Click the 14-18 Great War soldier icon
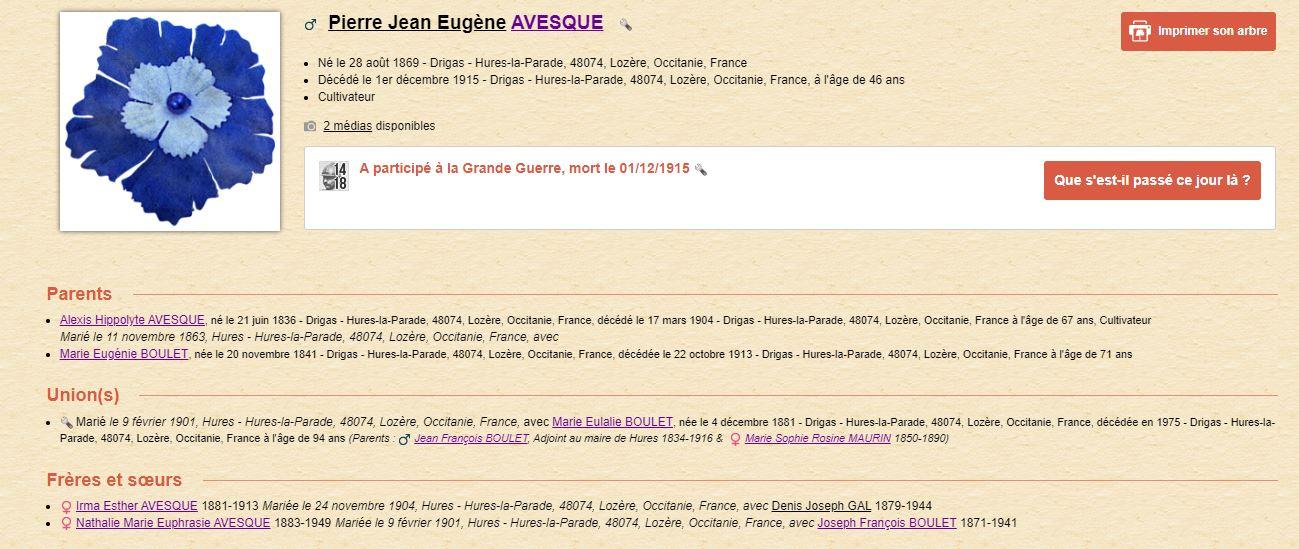The width and height of the screenshot is (1299, 549). [x=334, y=176]
